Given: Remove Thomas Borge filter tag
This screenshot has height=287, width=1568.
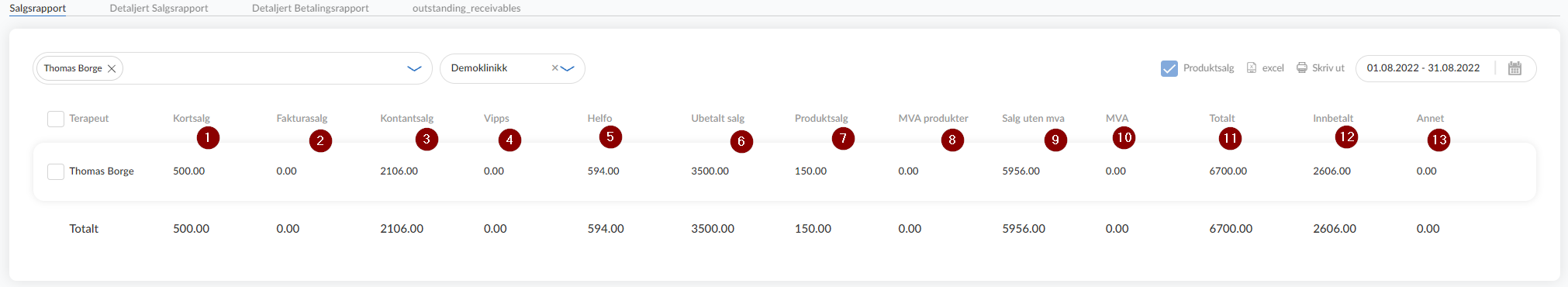Looking at the screenshot, I should coord(112,68).
